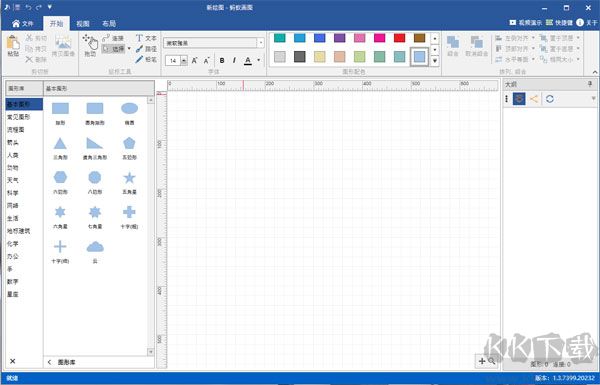Toggle bold text formatting
Screen dimensions: 600x385
(222, 60)
